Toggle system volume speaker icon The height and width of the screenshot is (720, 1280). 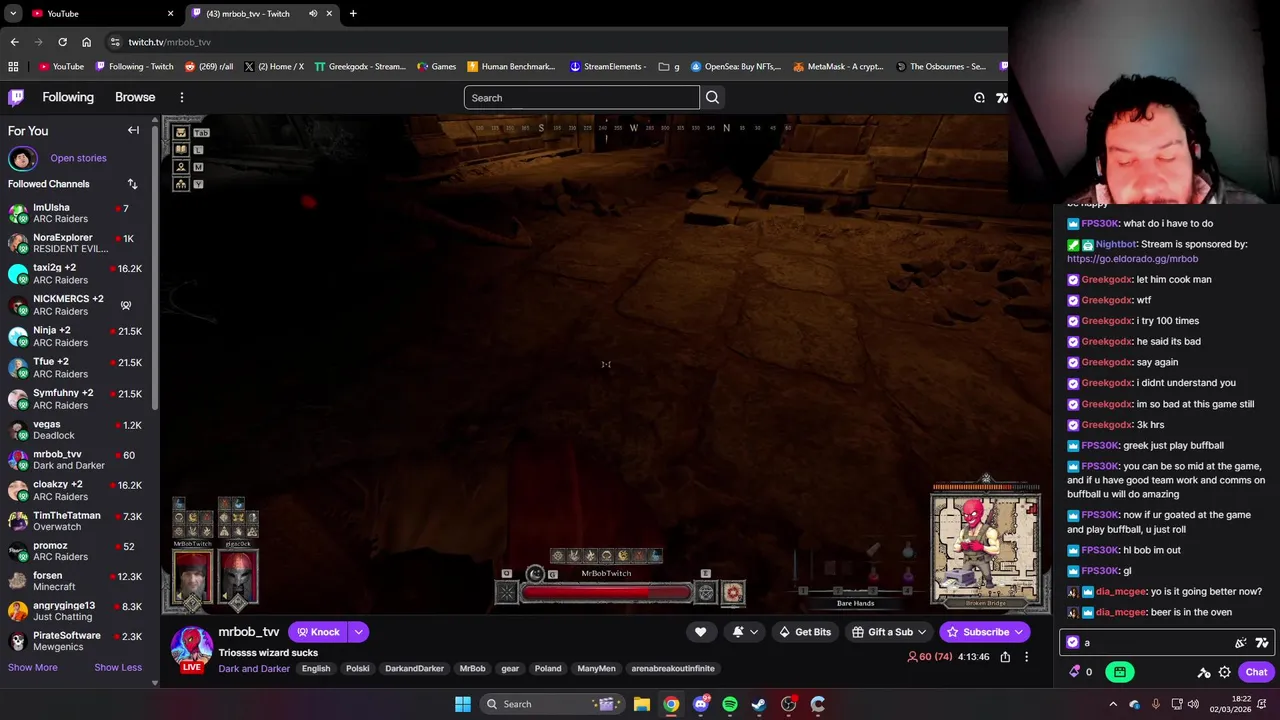click(1193, 704)
